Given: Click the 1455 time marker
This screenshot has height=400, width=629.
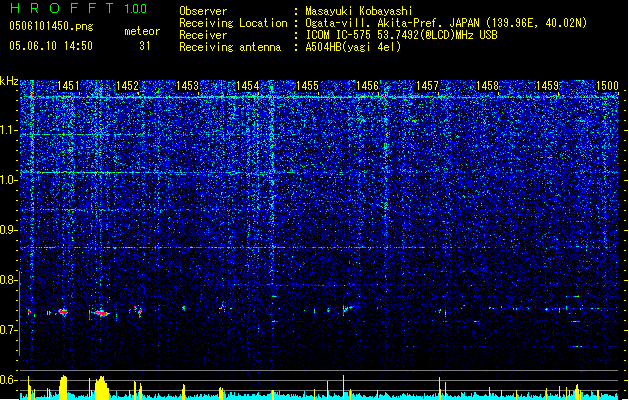Looking at the screenshot, I should click(x=307, y=86).
